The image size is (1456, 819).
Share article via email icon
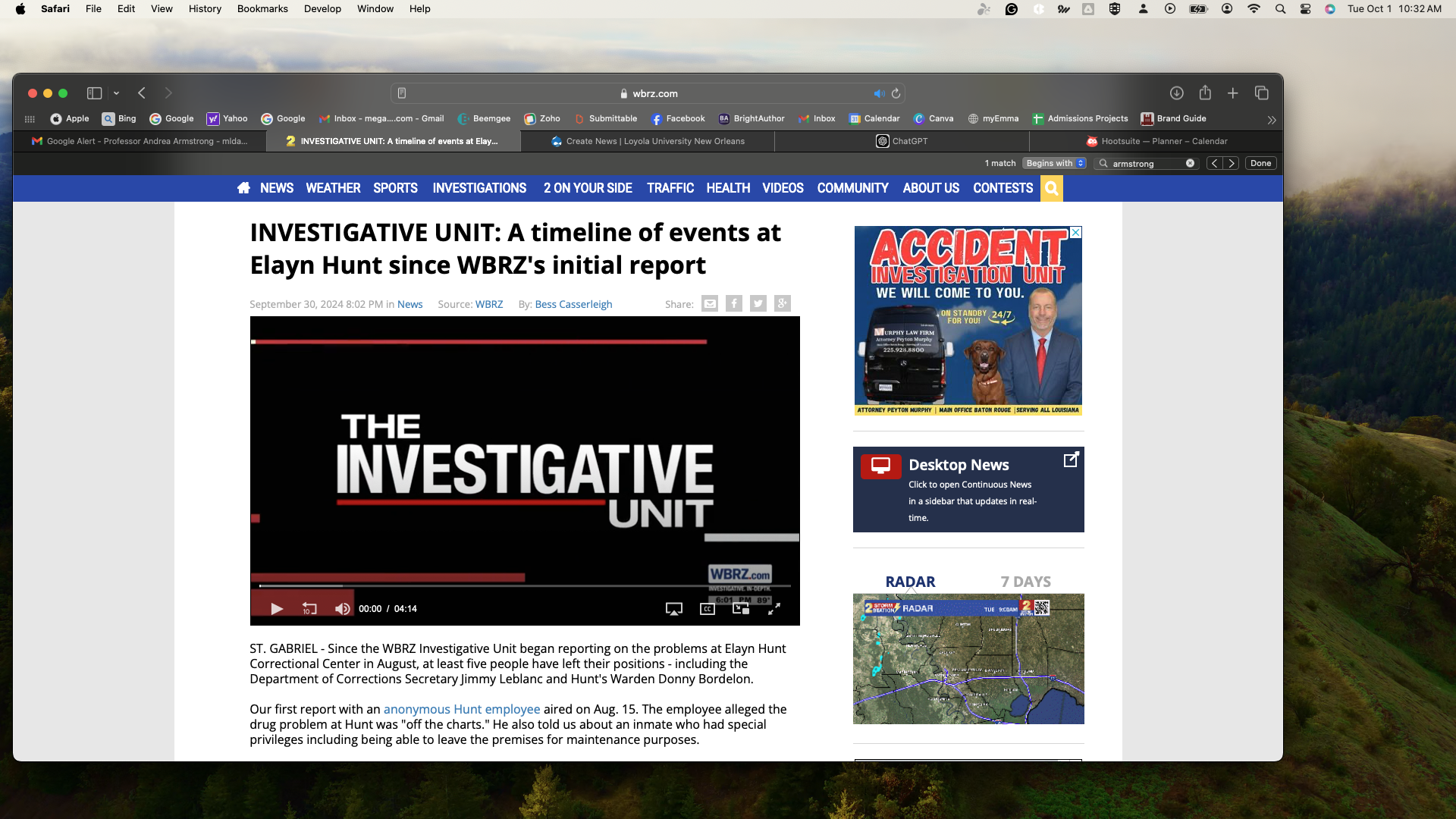tap(709, 304)
